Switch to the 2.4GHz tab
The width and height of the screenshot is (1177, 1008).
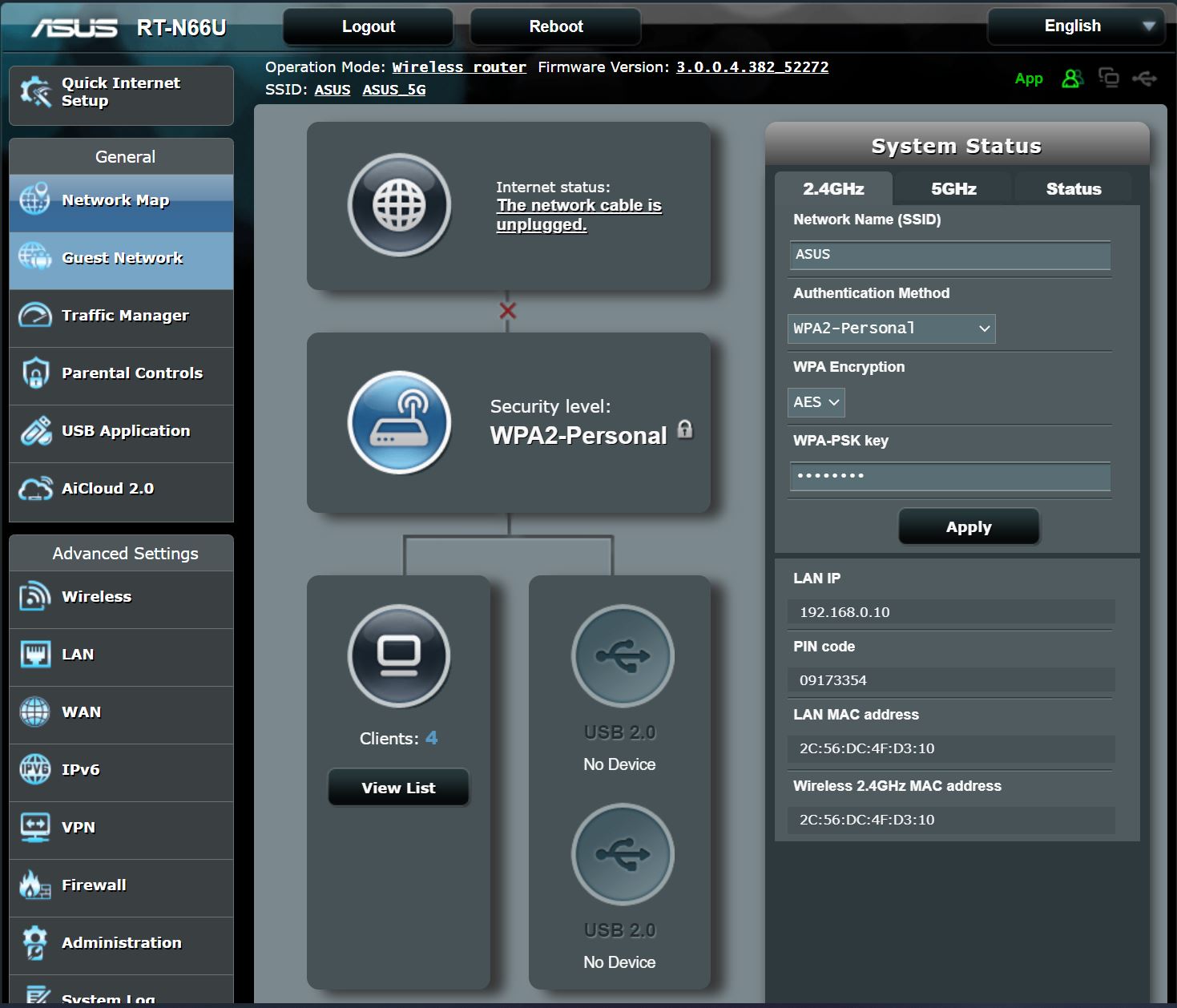833,189
